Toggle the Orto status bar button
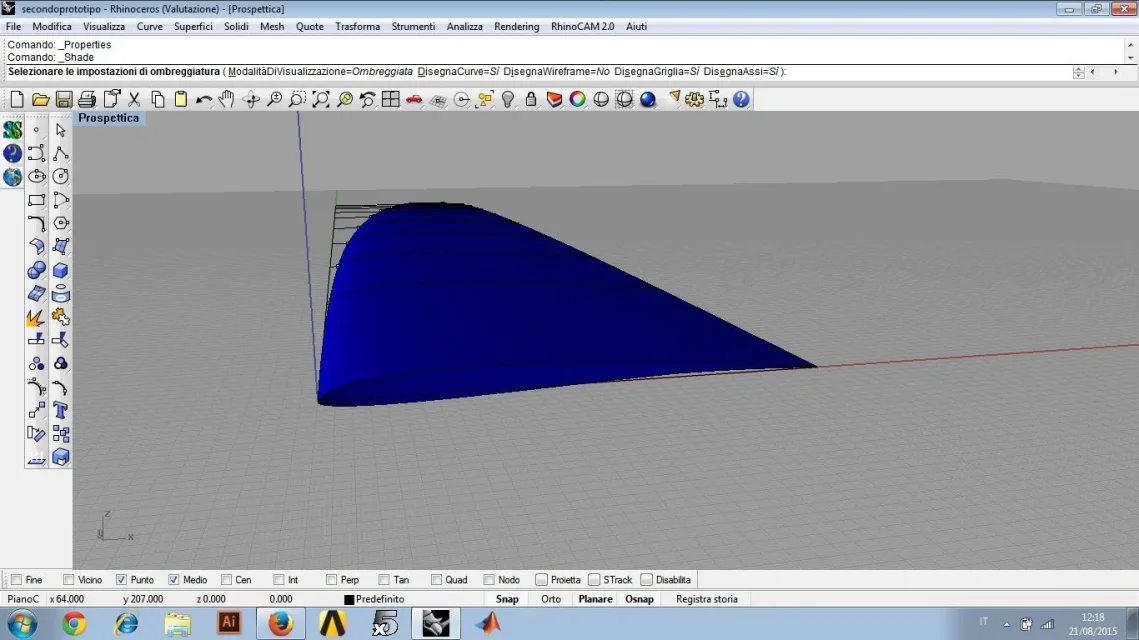1139x640 pixels. click(551, 599)
